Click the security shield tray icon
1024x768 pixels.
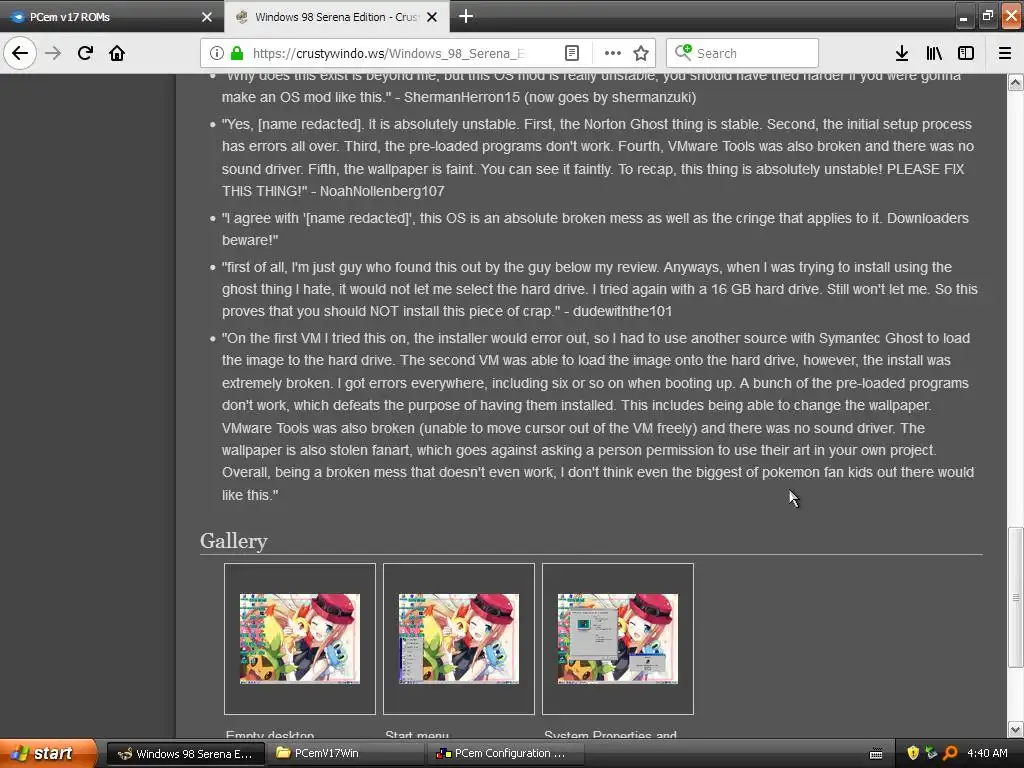click(x=913, y=754)
